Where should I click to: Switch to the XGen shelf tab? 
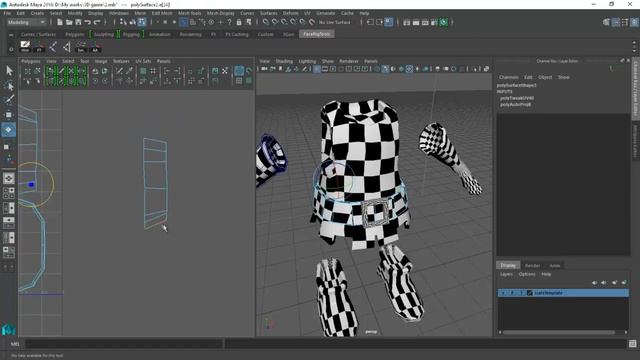[289, 34]
